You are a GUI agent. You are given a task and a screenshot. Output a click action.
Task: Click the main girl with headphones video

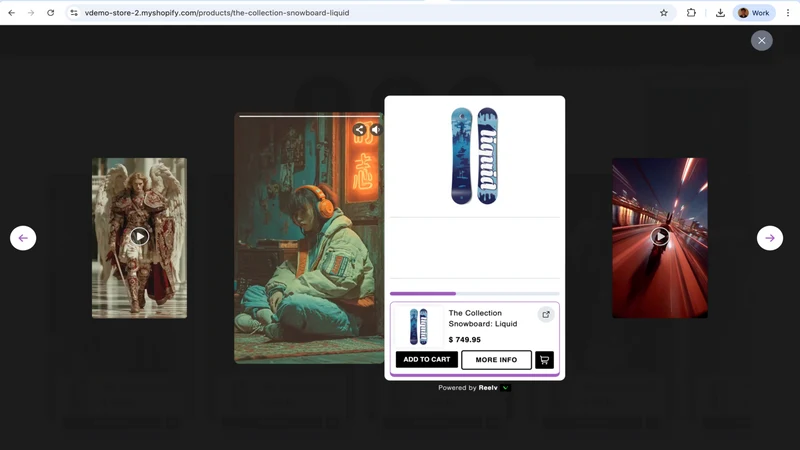pos(309,238)
